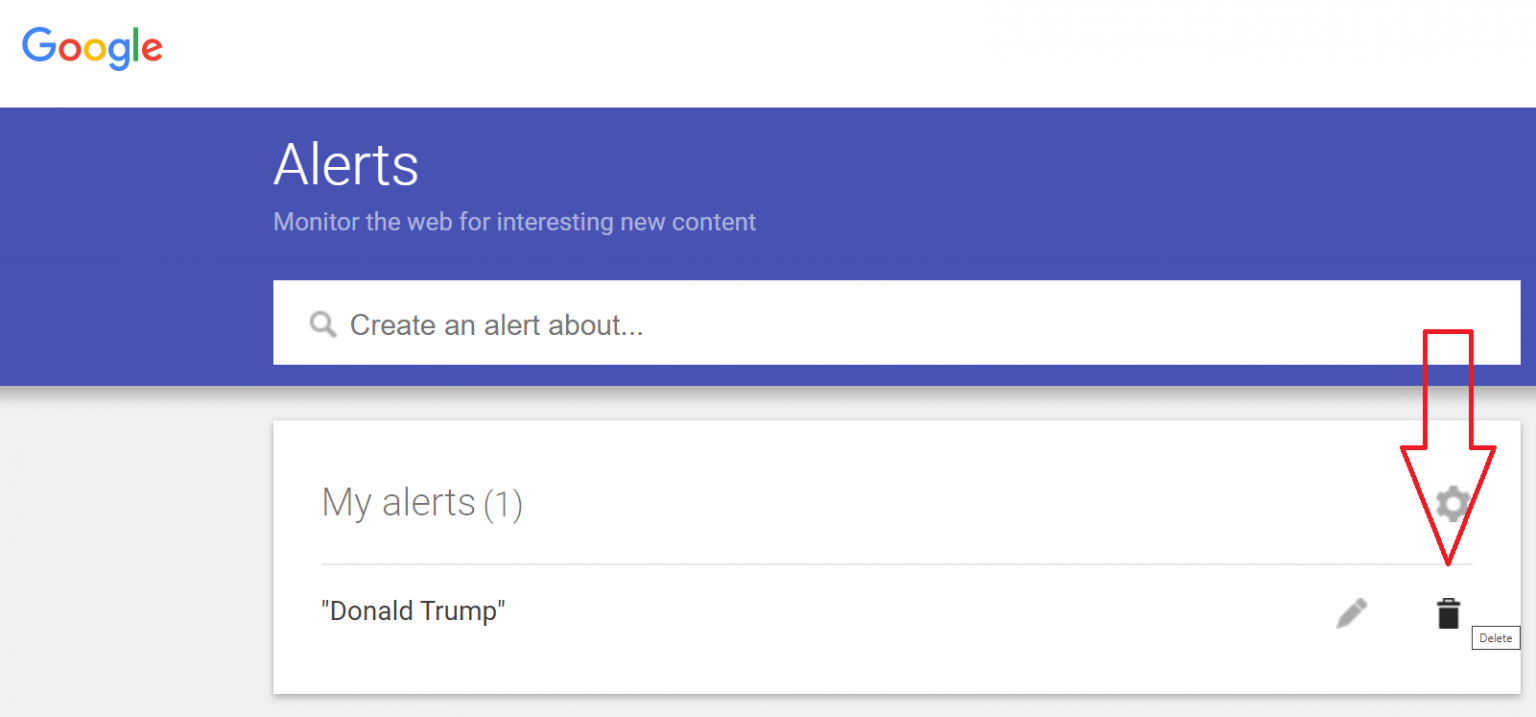Click the "Alerts" page title

click(345, 165)
